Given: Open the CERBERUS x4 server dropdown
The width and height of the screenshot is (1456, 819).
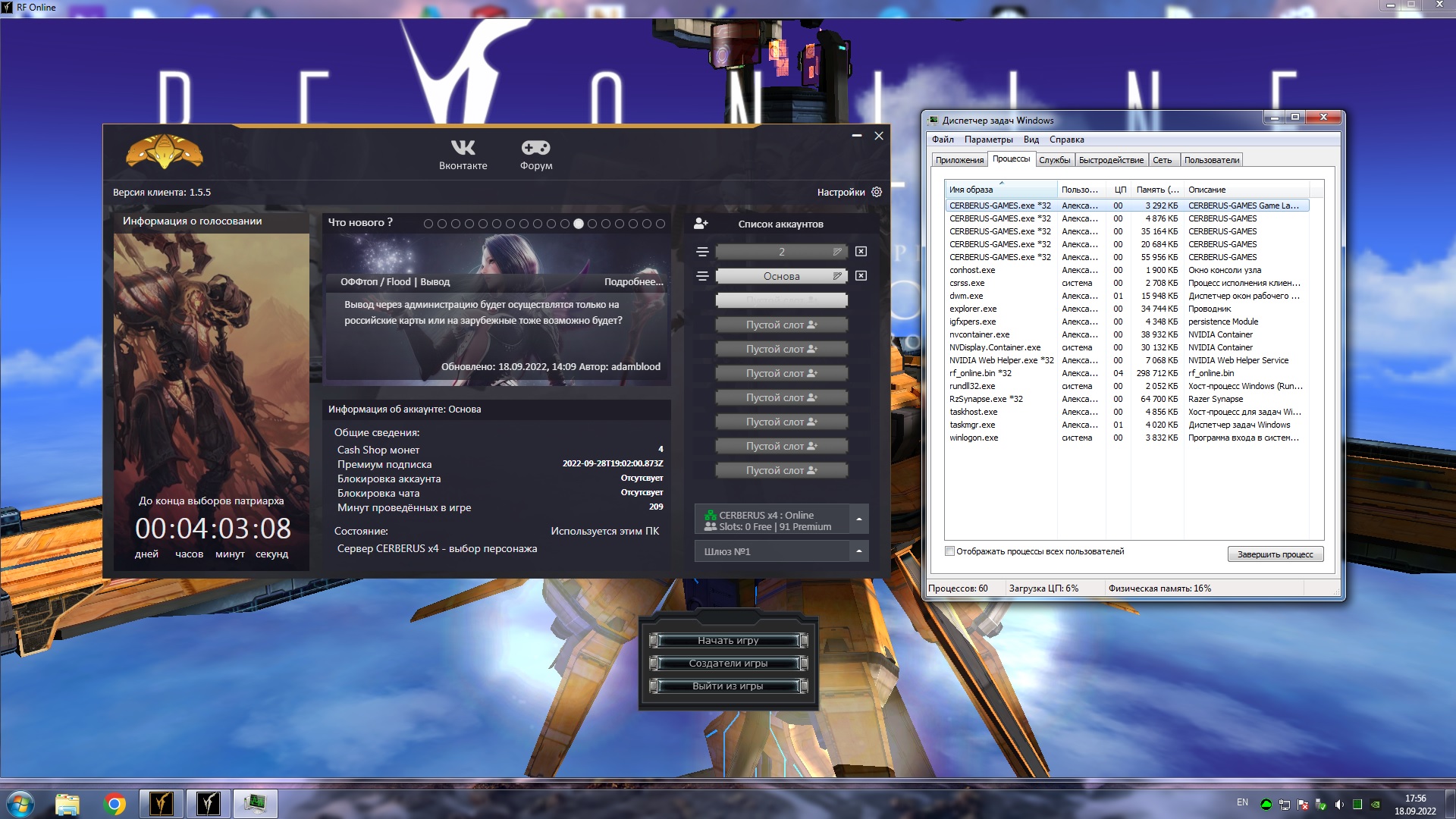Looking at the screenshot, I should pos(781,519).
